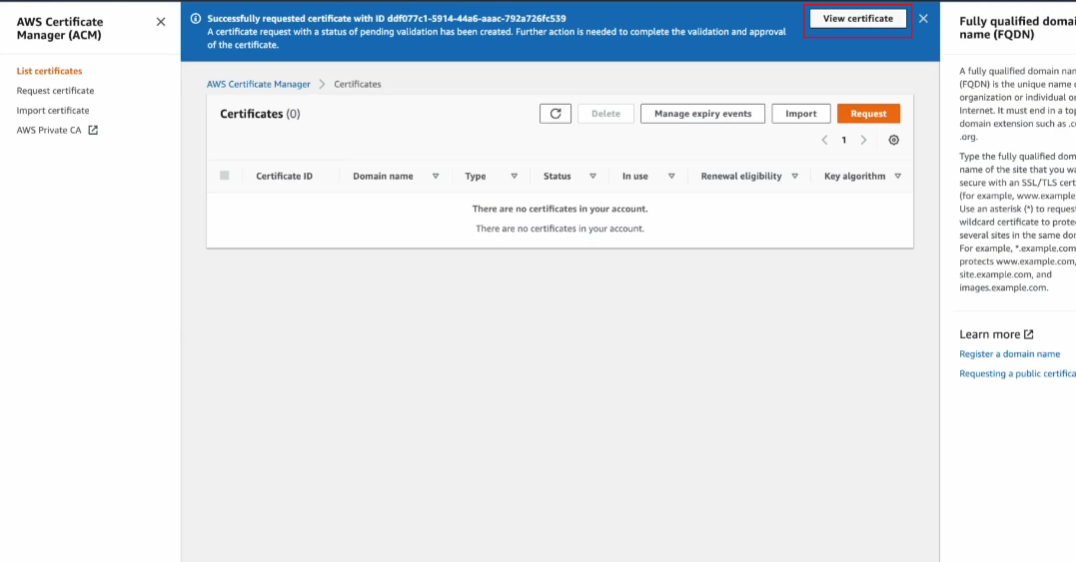The image size is (1076, 562).
Task: Sort by In use column arrow
Action: pyautogui.click(x=672, y=176)
